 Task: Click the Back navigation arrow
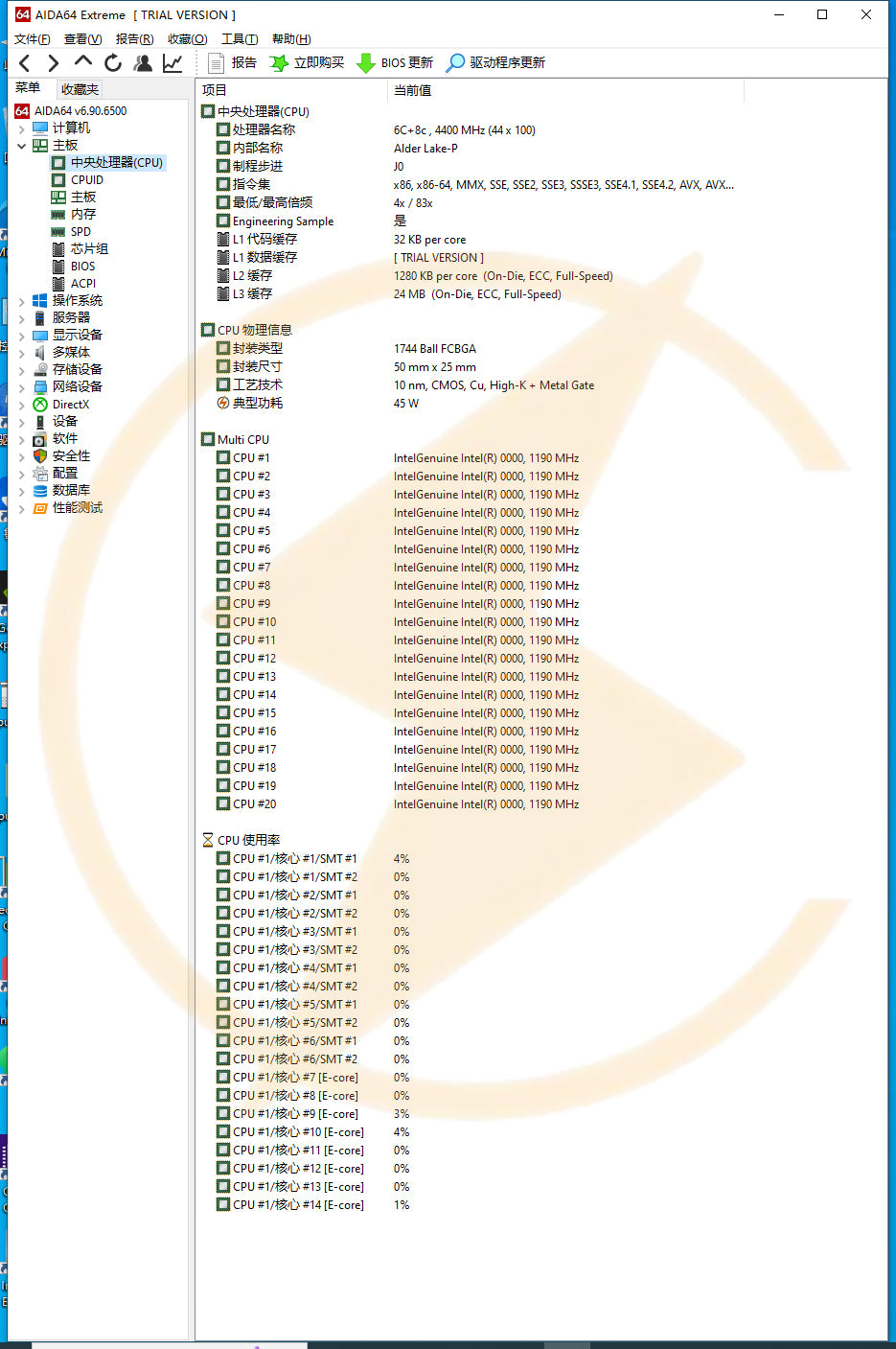[25, 63]
